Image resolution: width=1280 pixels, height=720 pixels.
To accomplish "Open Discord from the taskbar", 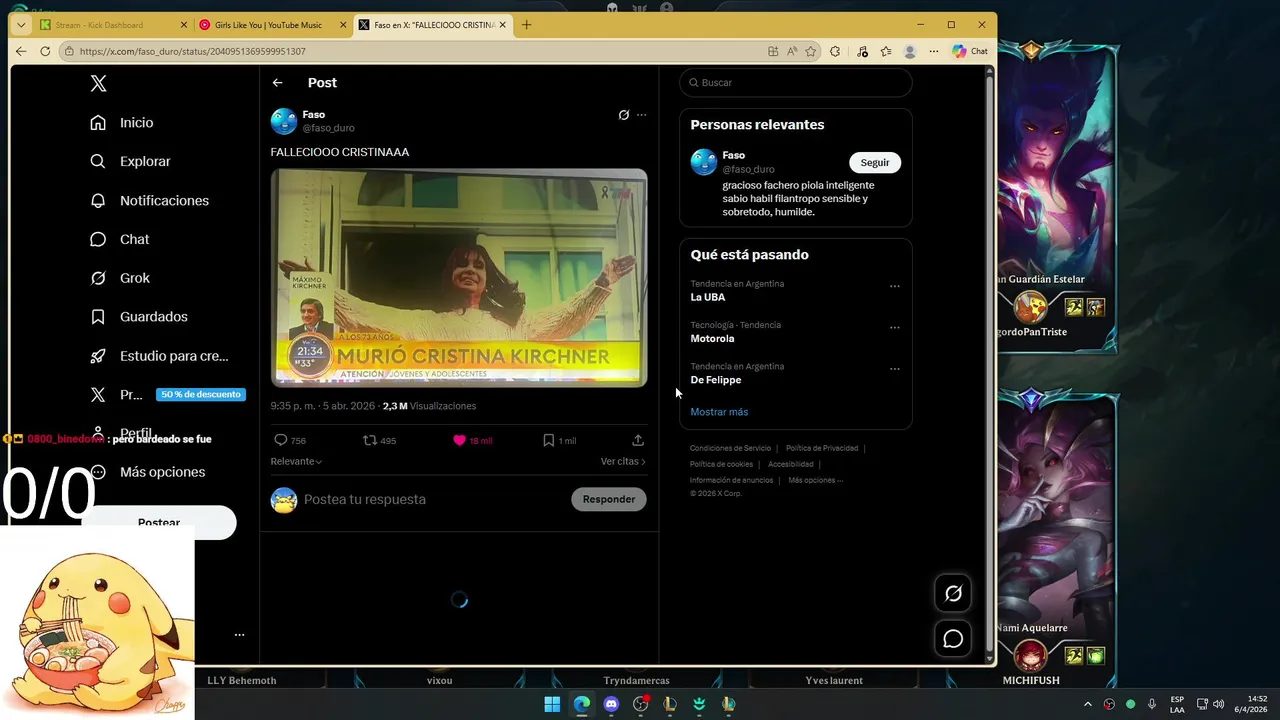I will coord(611,704).
